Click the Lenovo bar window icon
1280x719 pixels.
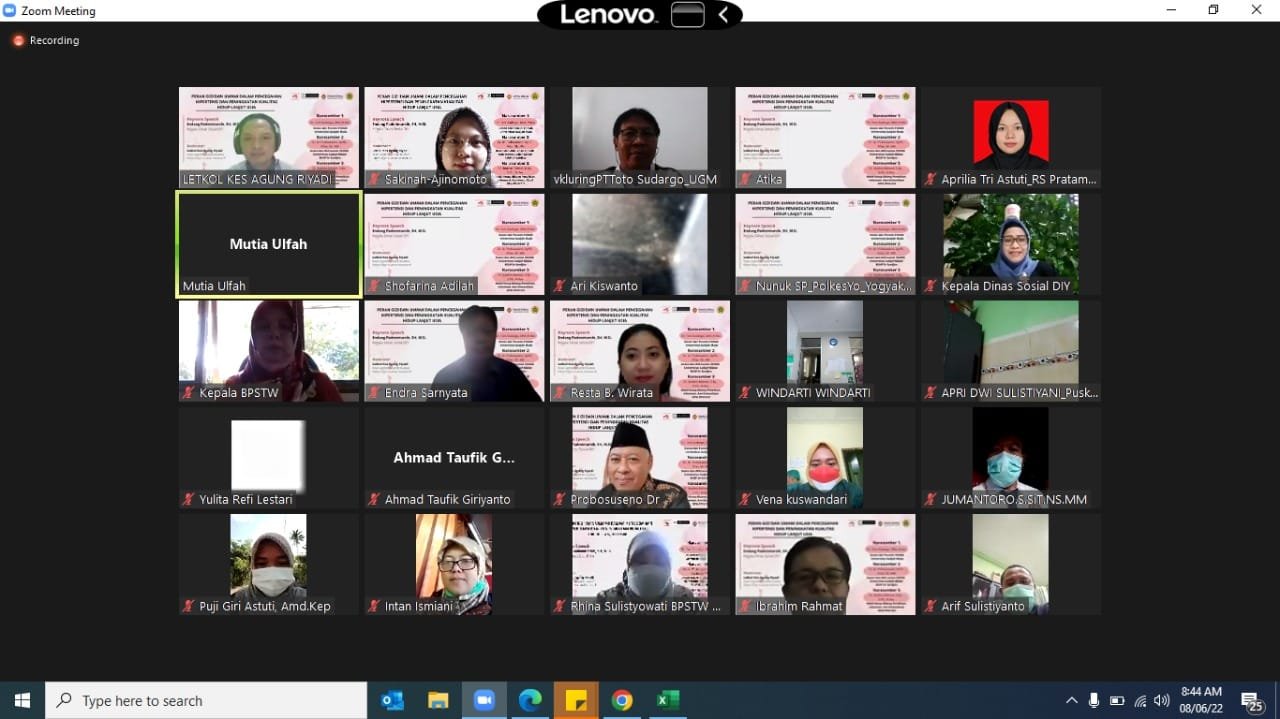[x=688, y=15]
